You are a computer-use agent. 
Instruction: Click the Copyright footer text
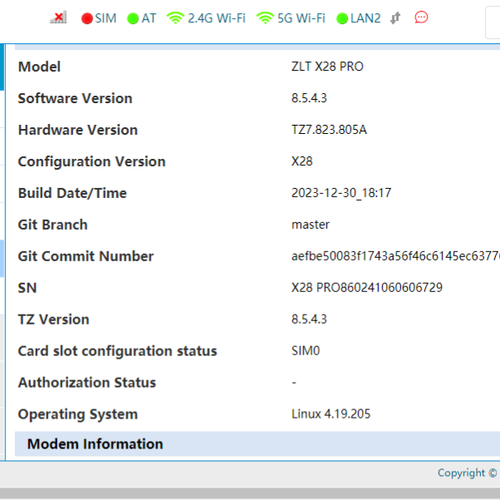467,473
